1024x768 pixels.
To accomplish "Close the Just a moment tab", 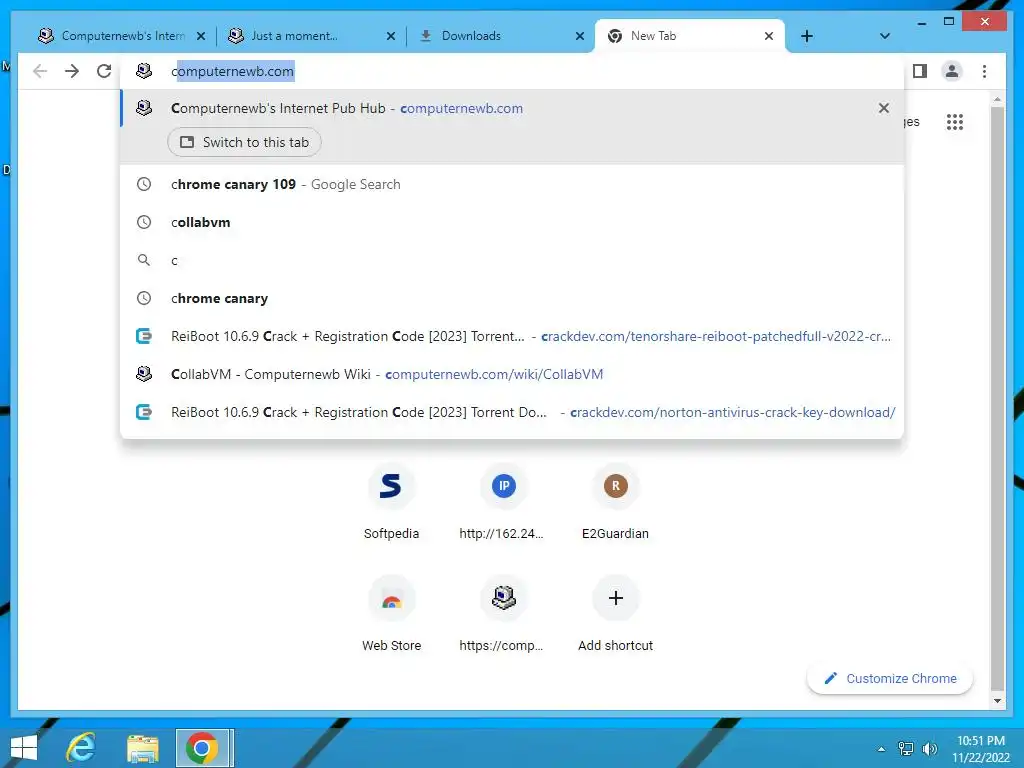I will tap(391, 37).
